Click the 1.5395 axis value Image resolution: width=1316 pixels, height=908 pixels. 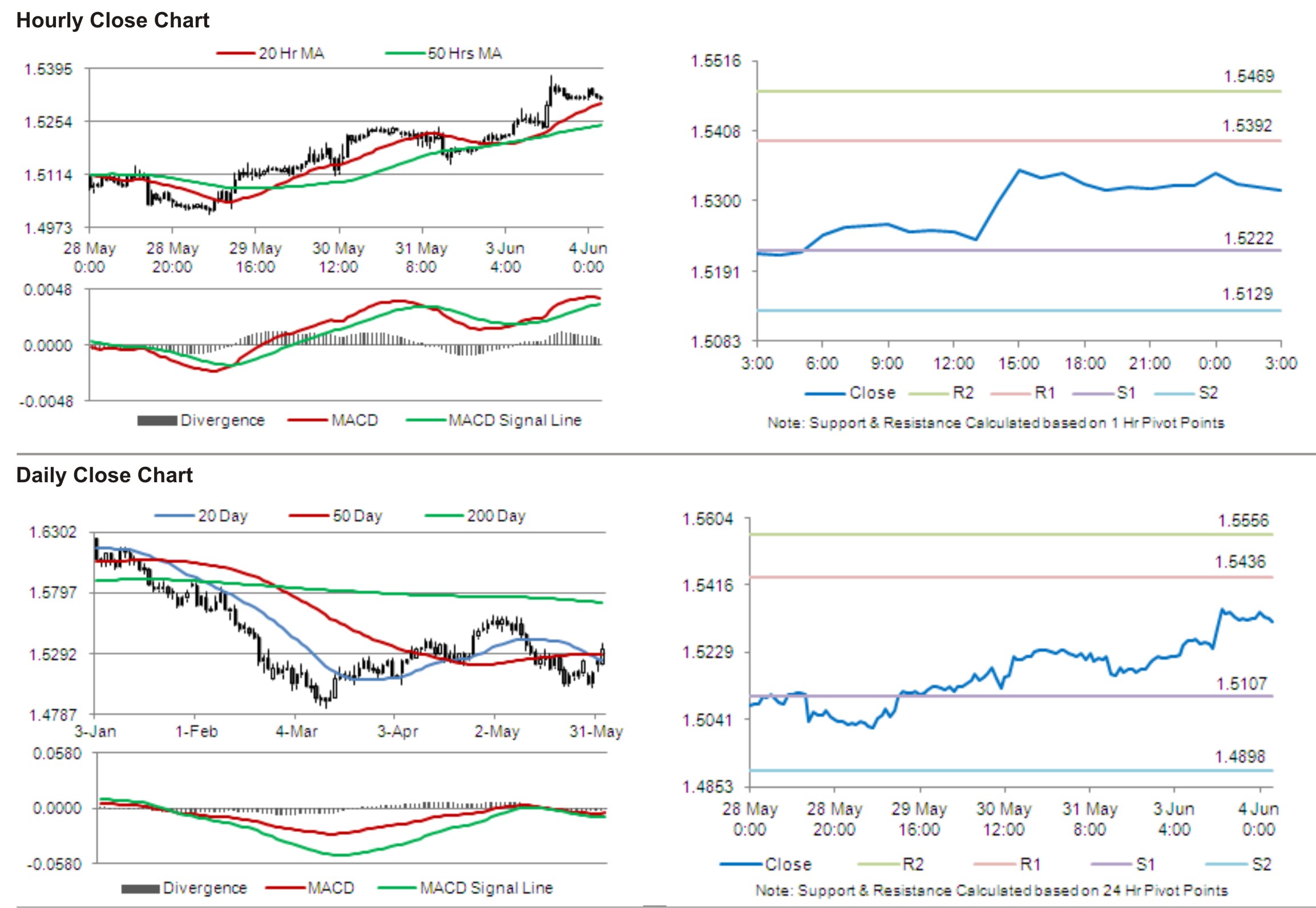click(49, 69)
